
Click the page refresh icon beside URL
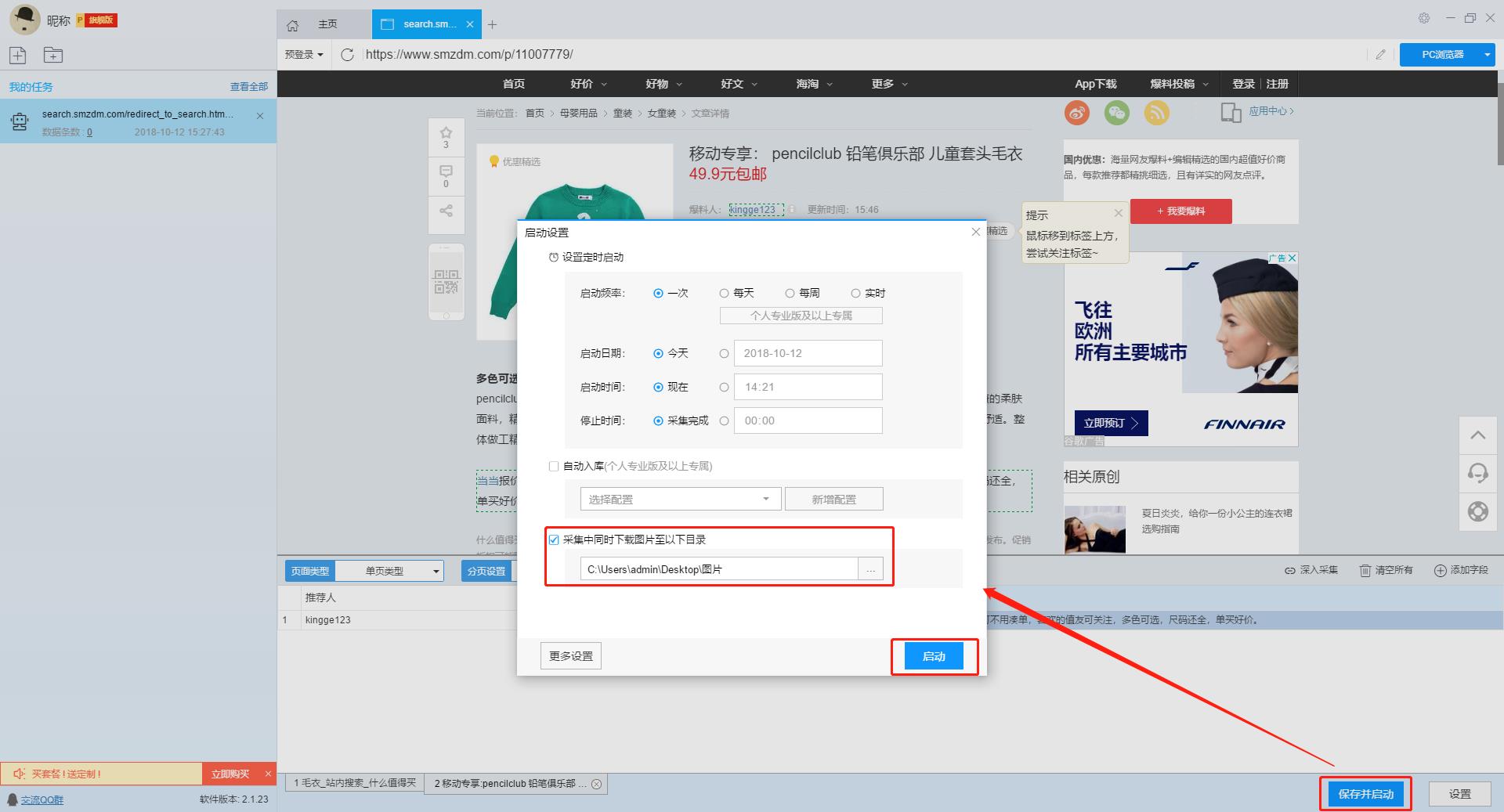point(348,54)
